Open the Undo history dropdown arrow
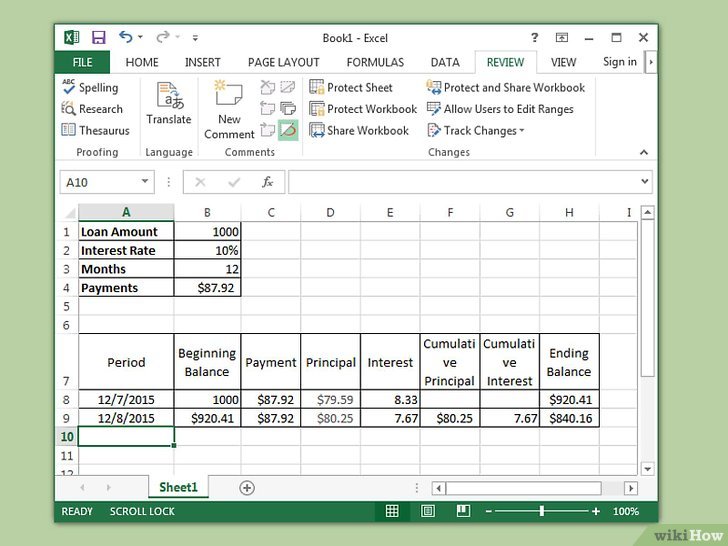Screen dimensions: 728x546 coord(140,37)
